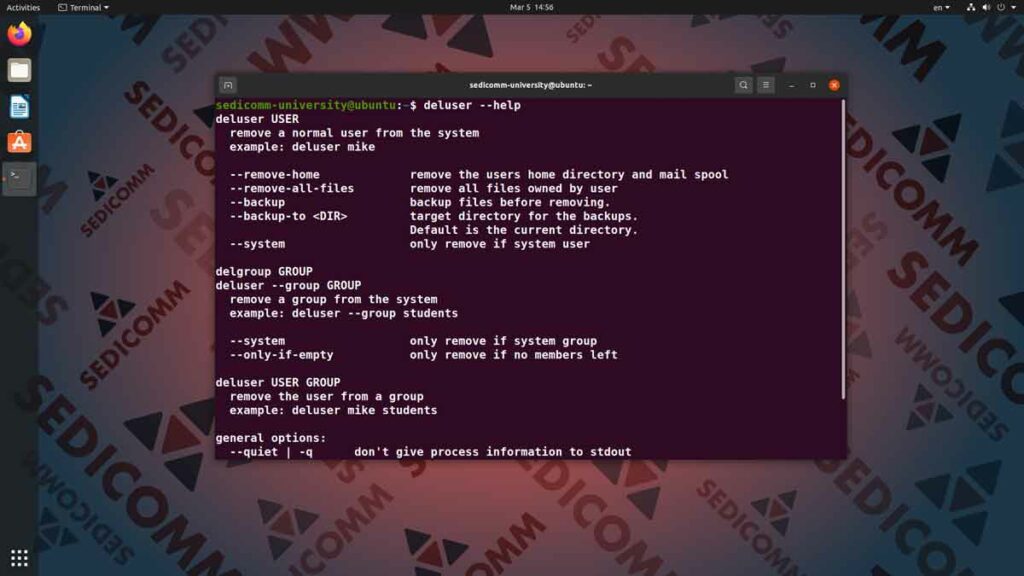Minimize the terminal window
This screenshot has height=576, width=1024.
(792, 85)
